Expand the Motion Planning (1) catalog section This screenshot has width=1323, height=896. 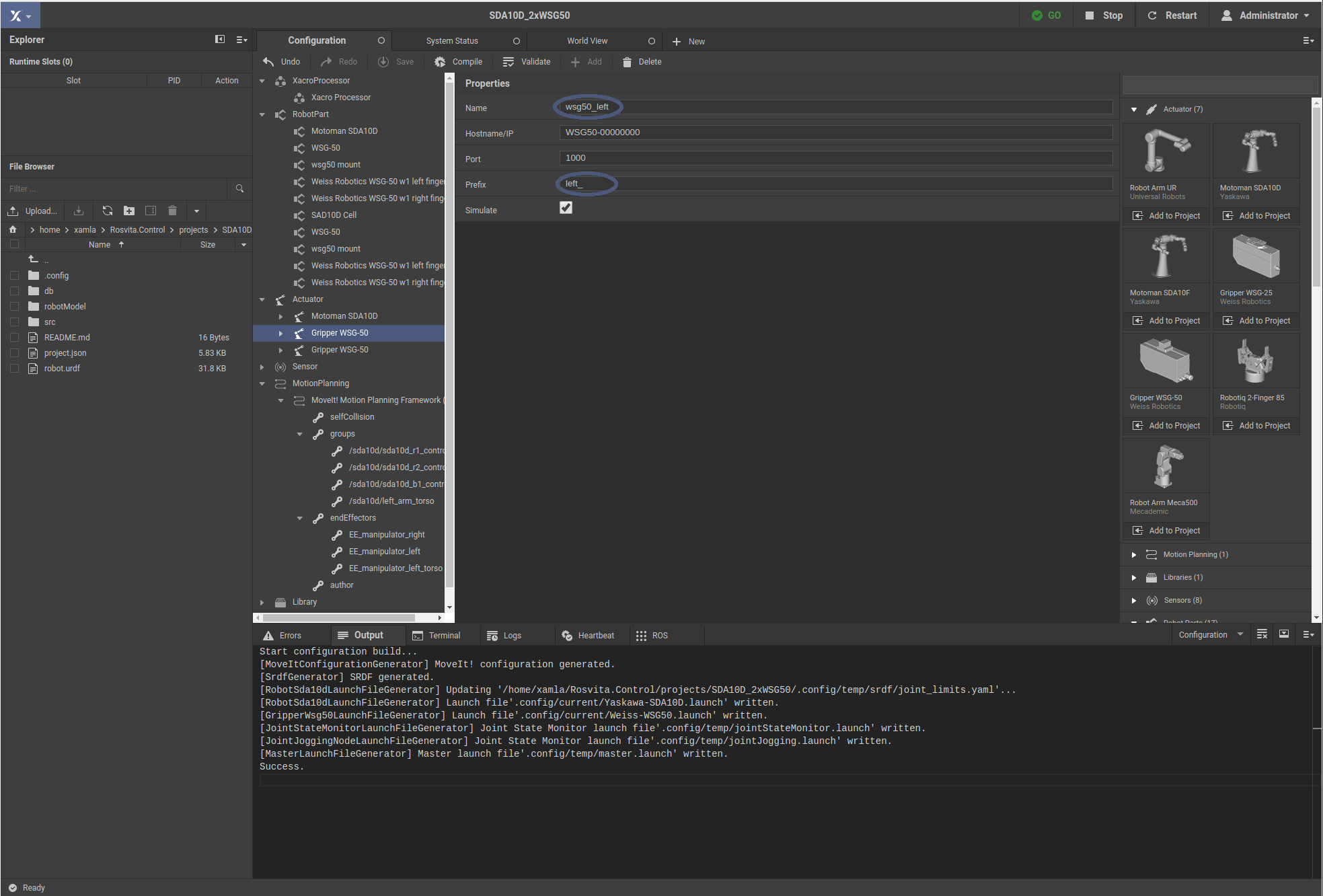[x=1134, y=555]
